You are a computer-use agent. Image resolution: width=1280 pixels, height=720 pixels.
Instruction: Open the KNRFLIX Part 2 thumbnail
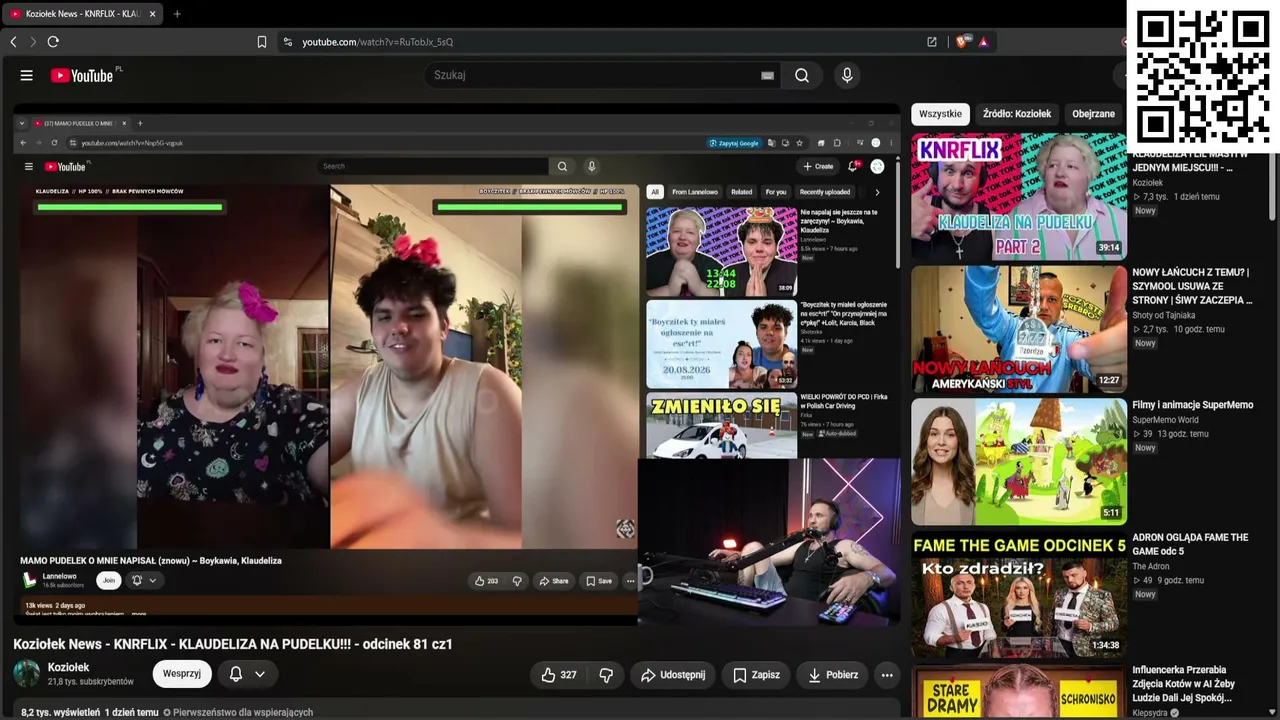coord(1019,197)
